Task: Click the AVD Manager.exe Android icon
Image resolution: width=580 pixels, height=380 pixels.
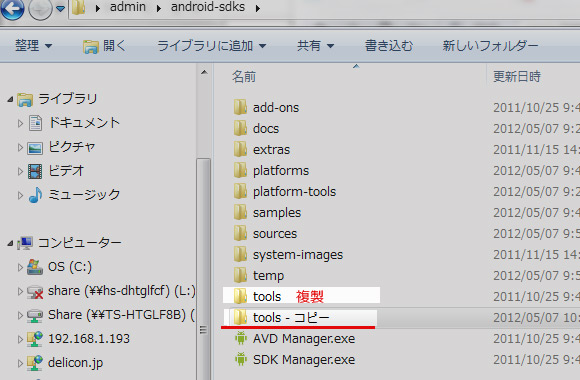Action: 241,339
